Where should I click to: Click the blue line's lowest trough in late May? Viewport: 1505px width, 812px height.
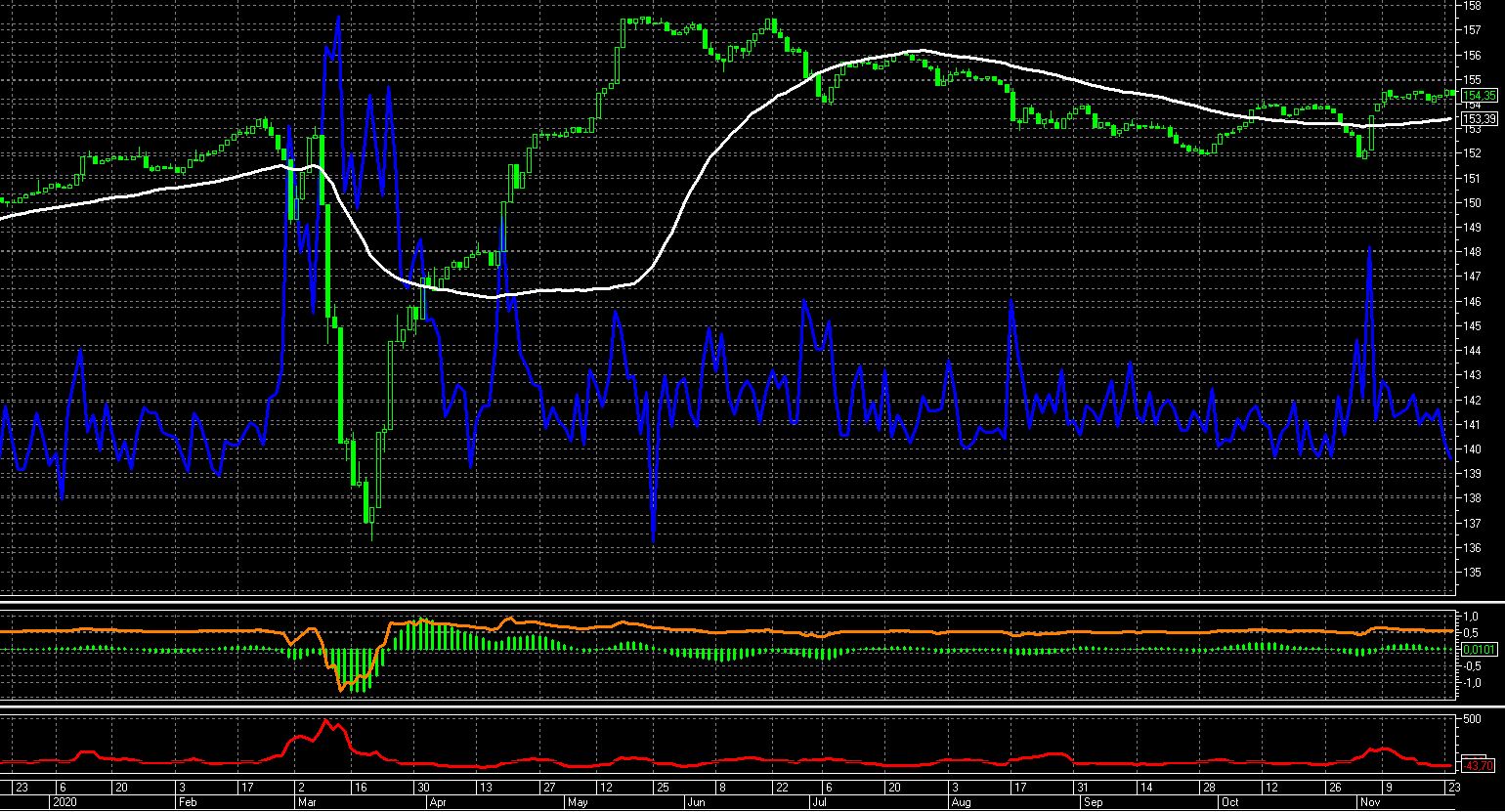pos(652,540)
